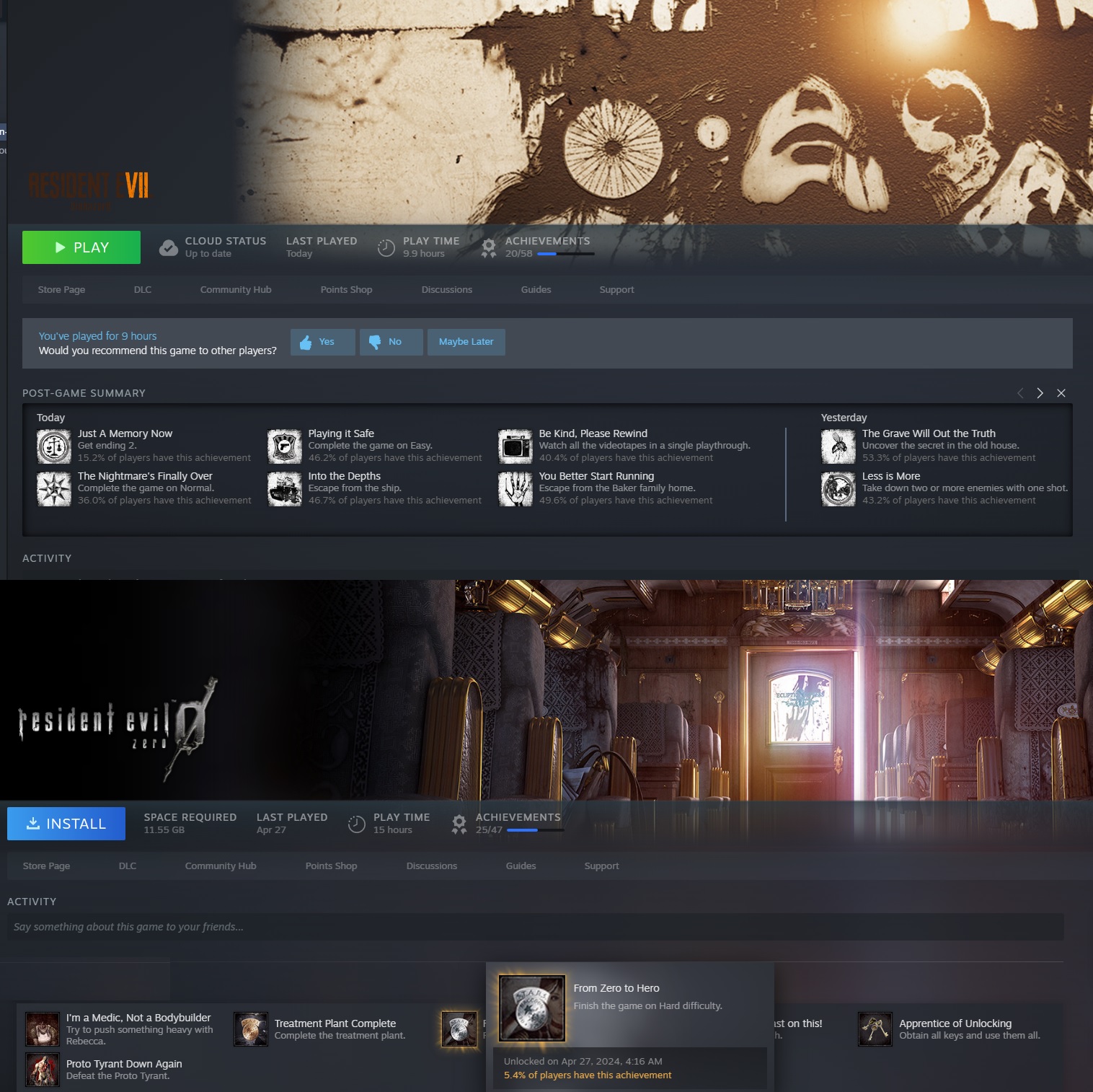The width and height of the screenshot is (1093, 1092).
Task: Click Less is More achievement icon
Action: (838, 489)
